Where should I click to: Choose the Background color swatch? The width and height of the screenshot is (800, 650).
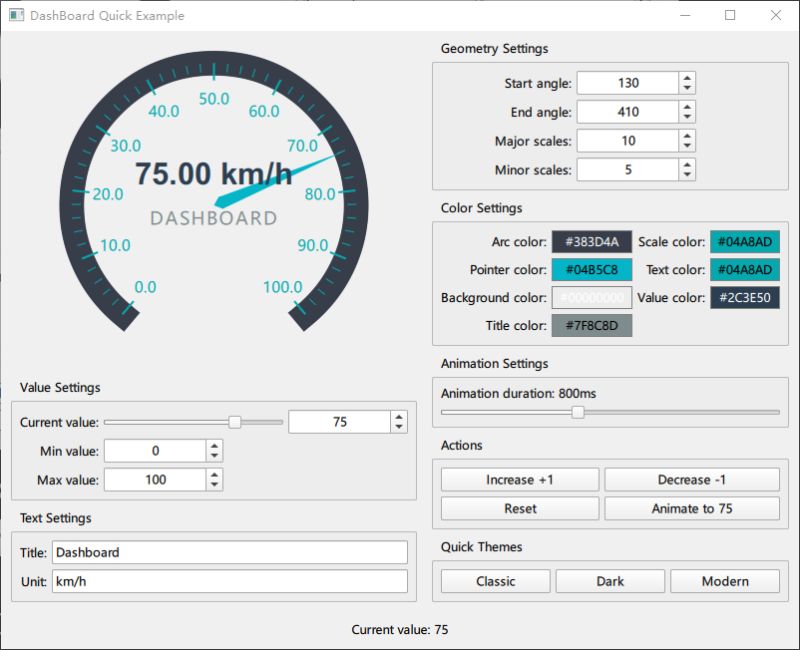click(592, 297)
